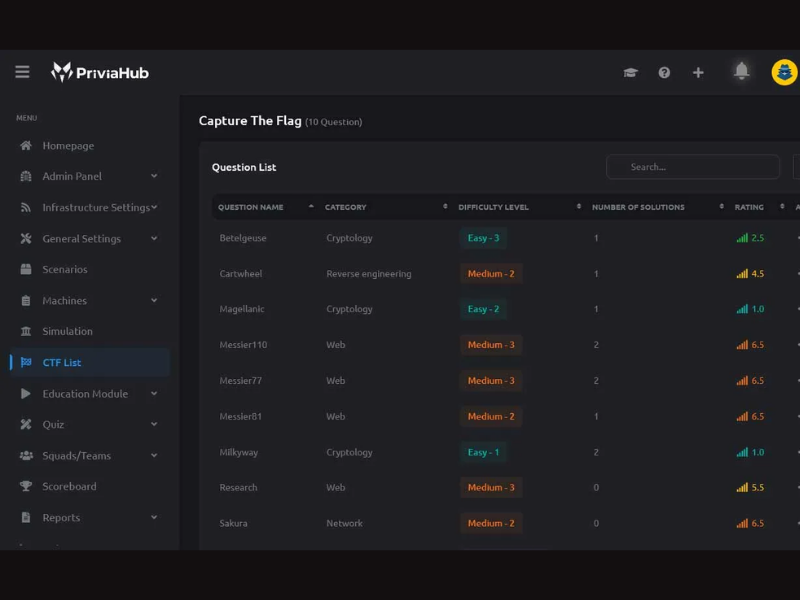800x600 pixels.
Task: Expand the Quiz submenu chevron
Action: tap(154, 424)
